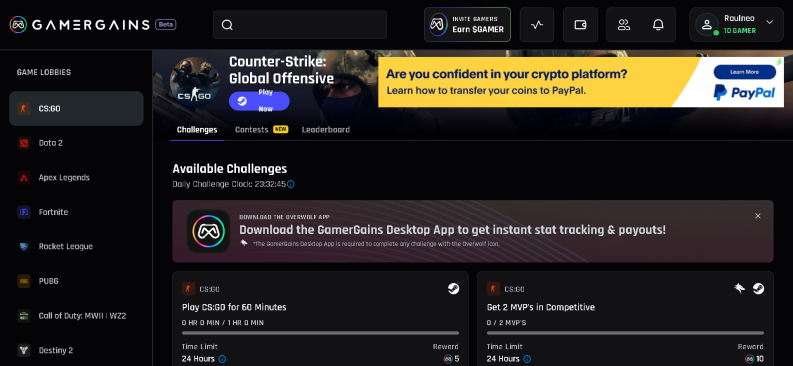
Task: Dismiss the desktop app download banner
Action: (758, 216)
